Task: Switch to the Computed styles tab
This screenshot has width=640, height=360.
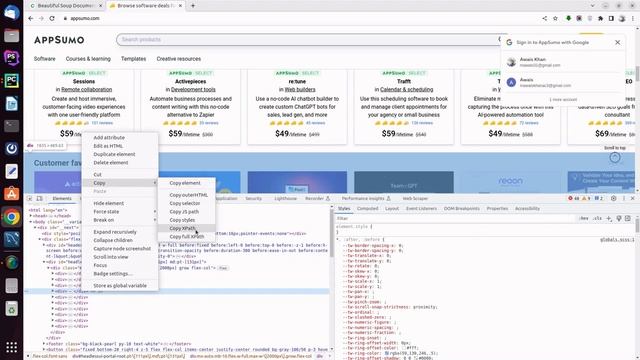Action: tap(367, 209)
